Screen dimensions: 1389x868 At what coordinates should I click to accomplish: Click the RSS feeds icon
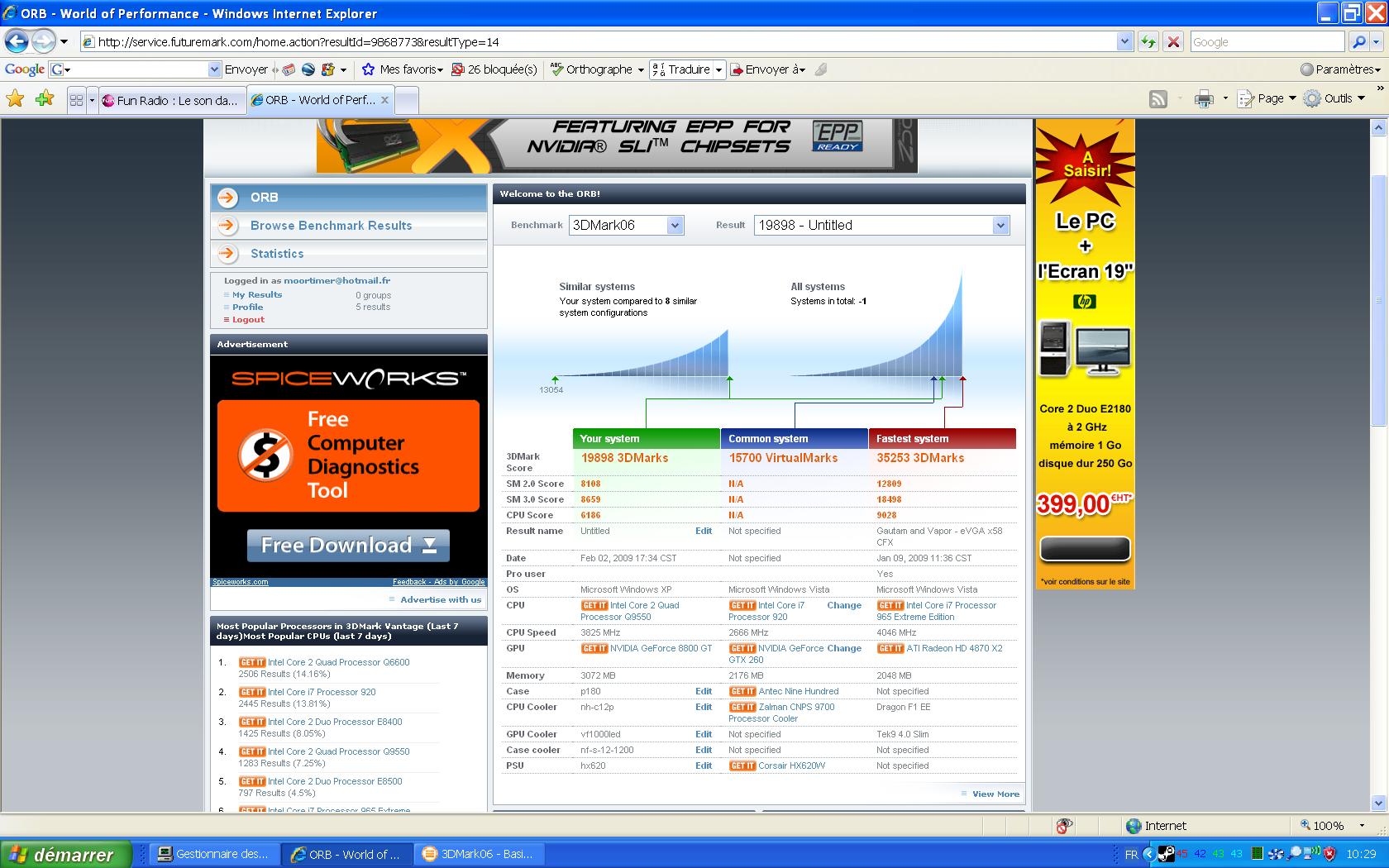pyautogui.click(x=1158, y=99)
